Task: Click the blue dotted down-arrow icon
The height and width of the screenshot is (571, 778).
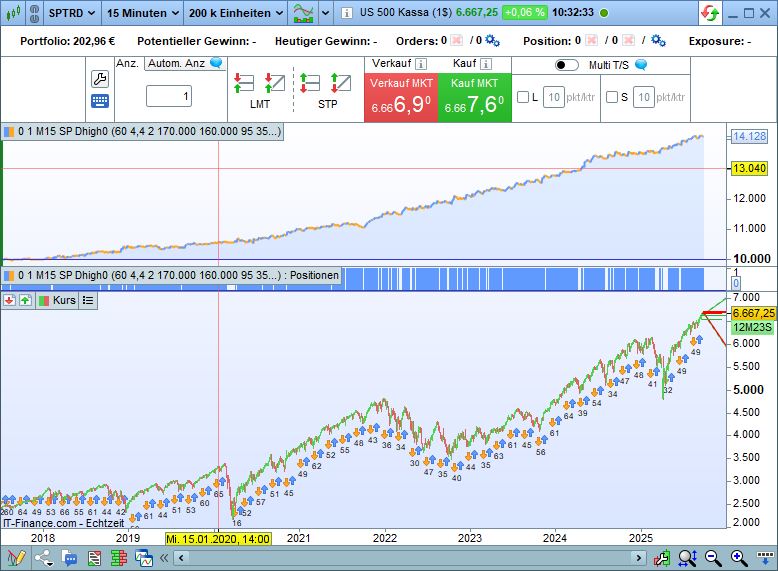Action: click(x=765, y=558)
